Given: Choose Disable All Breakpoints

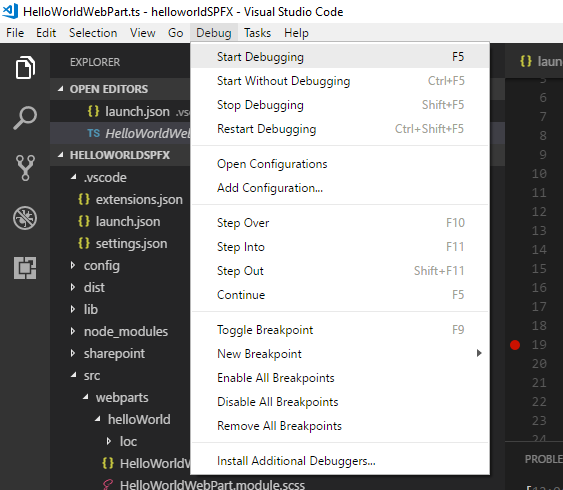Looking at the screenshot, I should coord(340,402).
